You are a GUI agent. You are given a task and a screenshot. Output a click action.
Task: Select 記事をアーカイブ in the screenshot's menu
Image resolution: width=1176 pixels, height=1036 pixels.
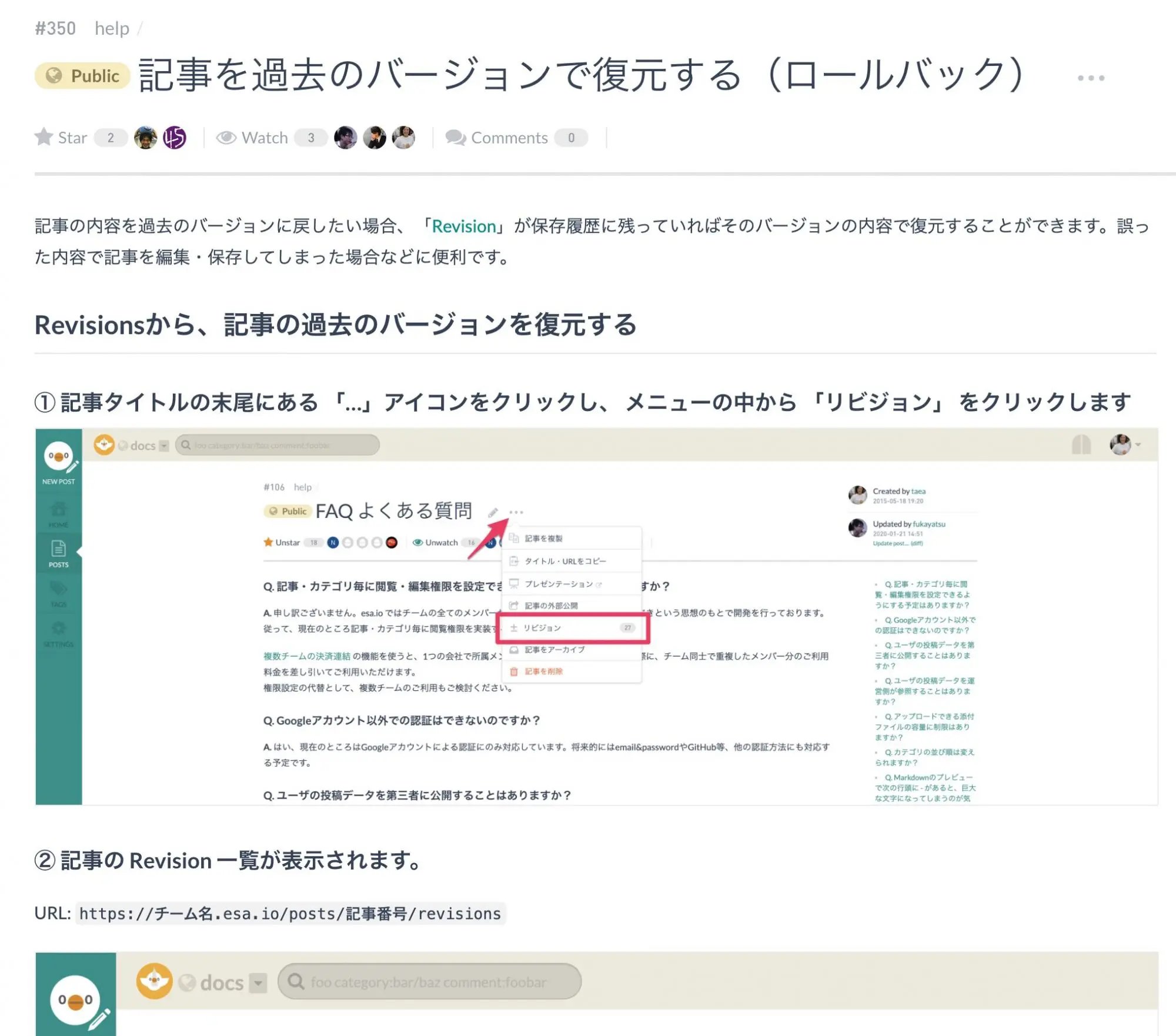(572, 650)
